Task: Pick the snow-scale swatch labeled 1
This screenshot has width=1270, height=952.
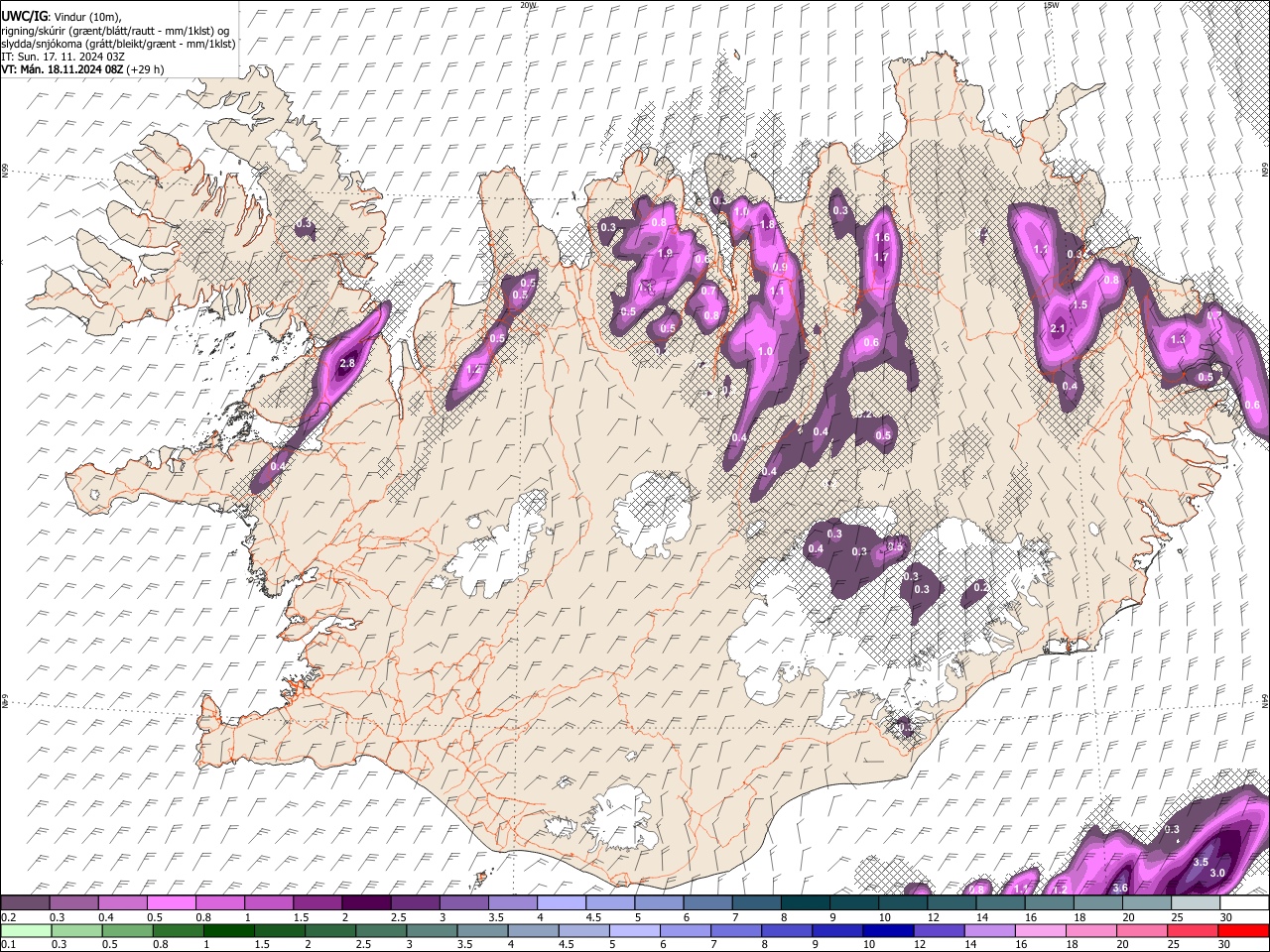Action: point(269,902)
